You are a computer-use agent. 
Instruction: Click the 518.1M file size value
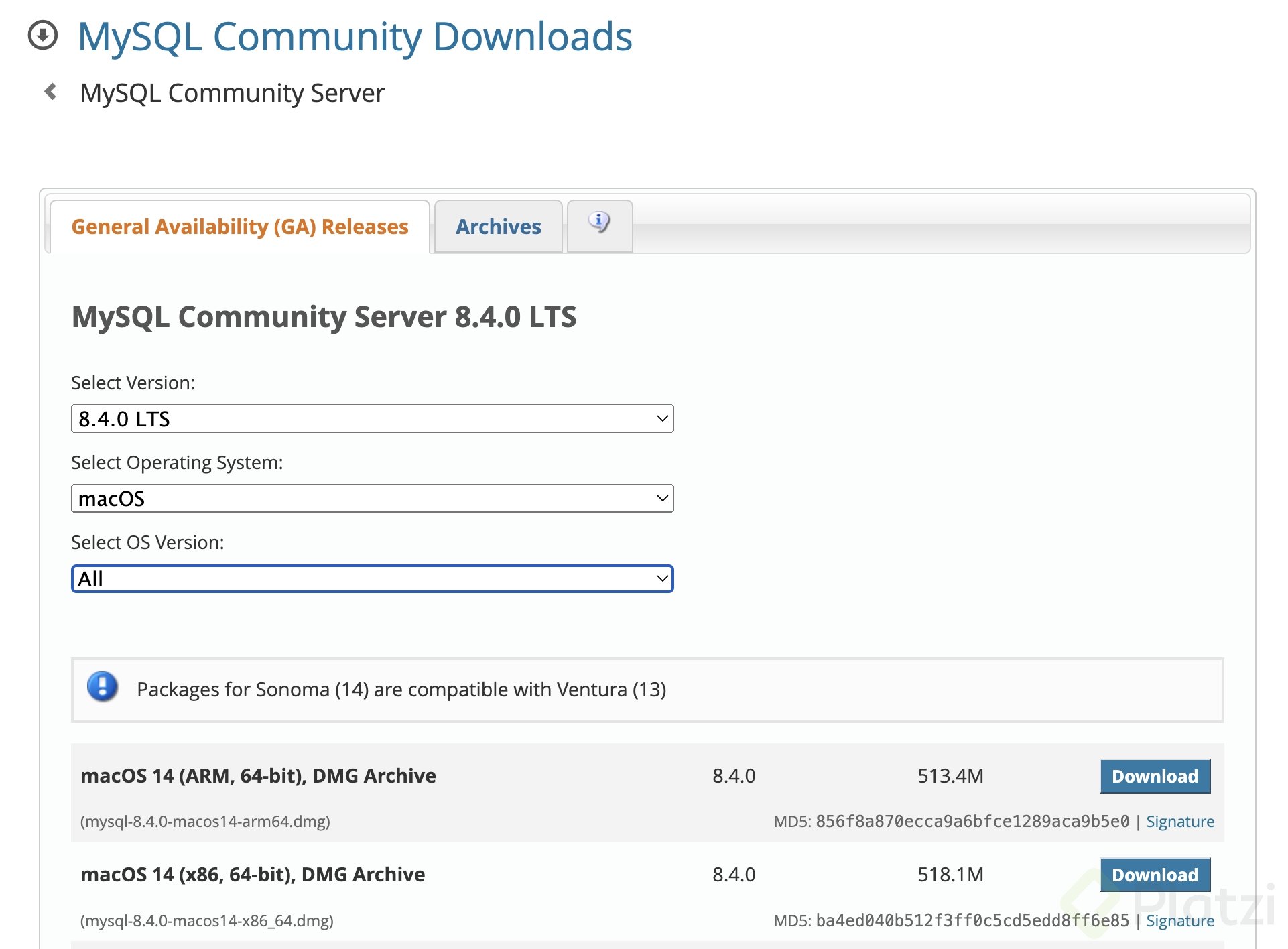tap(950, 875)
